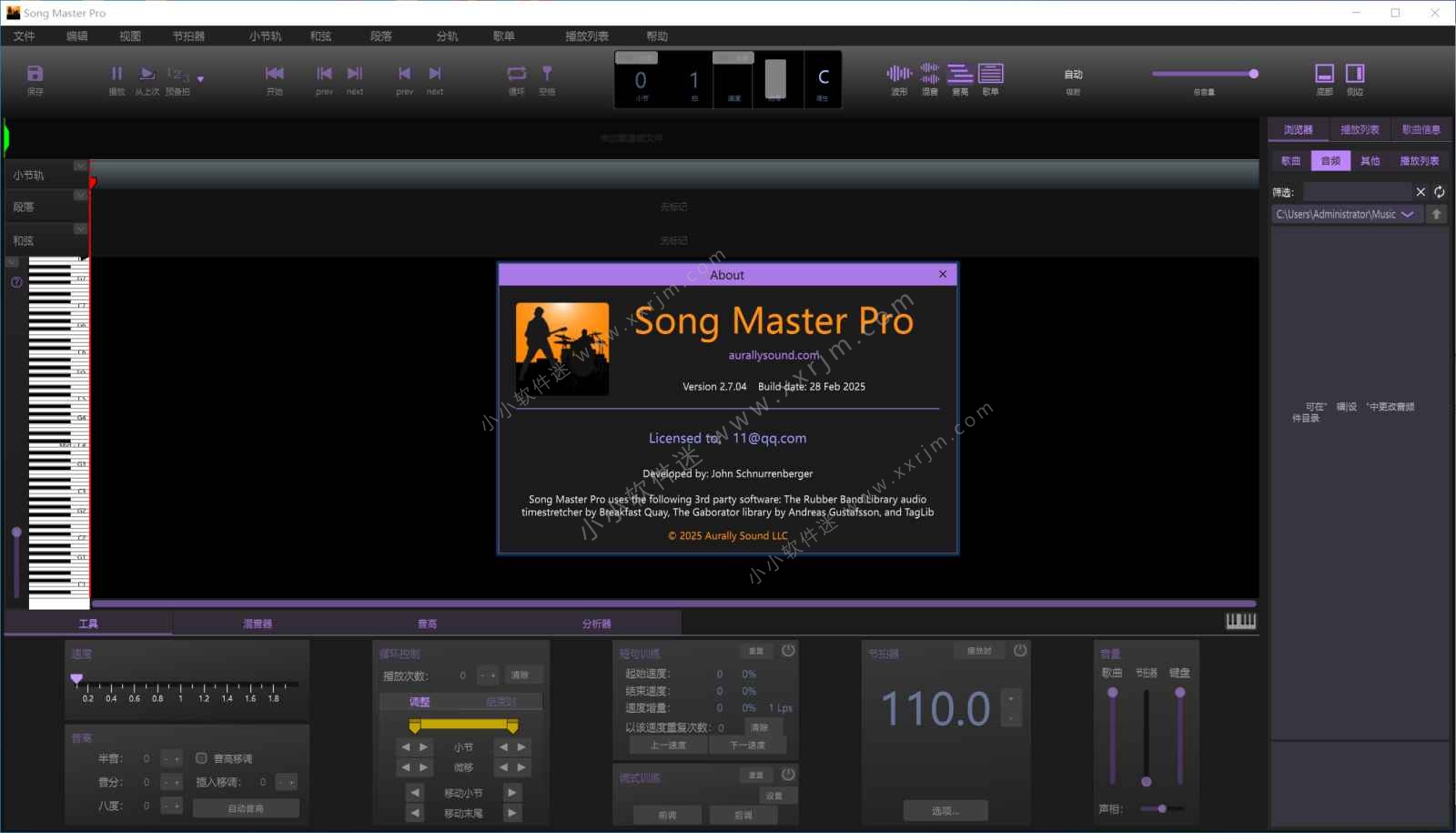
Task: Collapse the 小节轨 track expander
Action: [80, 166]
